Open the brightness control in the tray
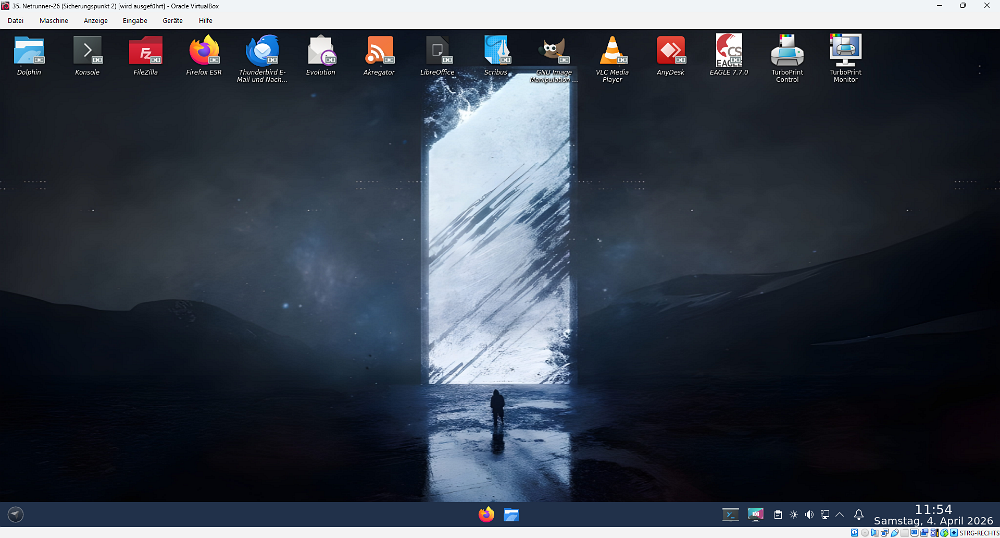1000x538 pixels. click(x=793, y=515)
